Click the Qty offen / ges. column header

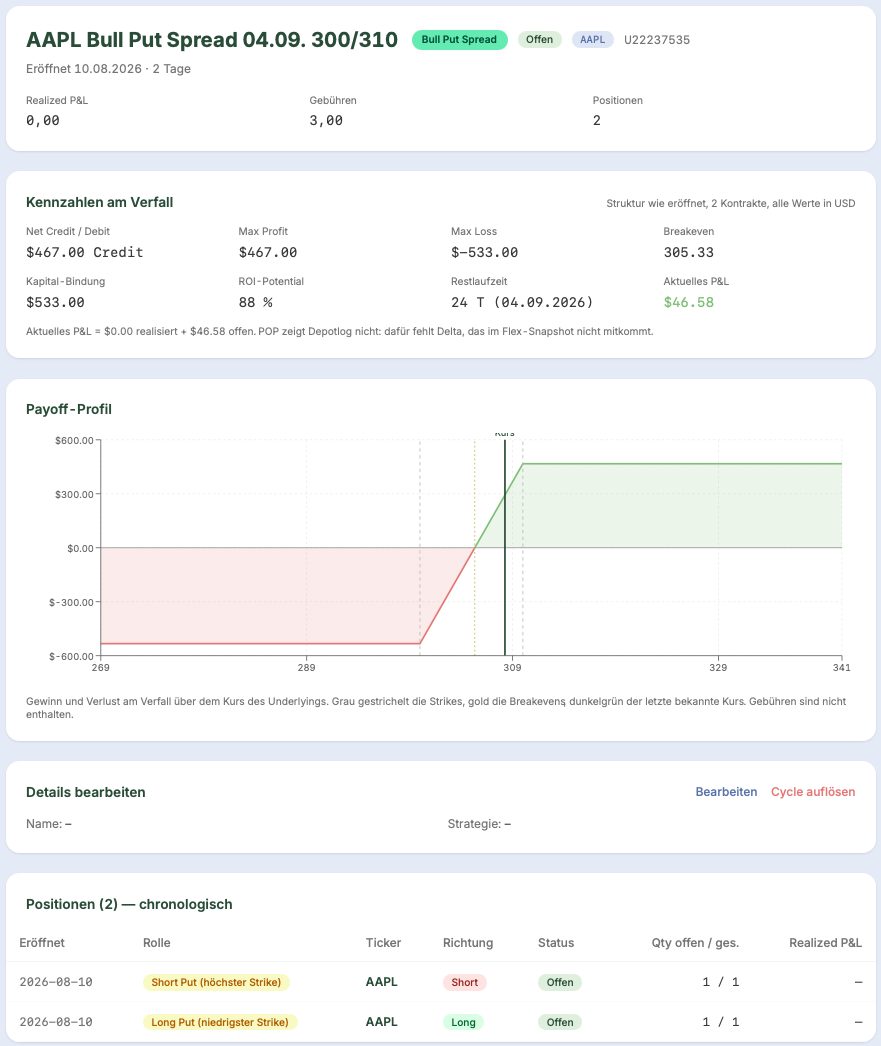point(695,943)
